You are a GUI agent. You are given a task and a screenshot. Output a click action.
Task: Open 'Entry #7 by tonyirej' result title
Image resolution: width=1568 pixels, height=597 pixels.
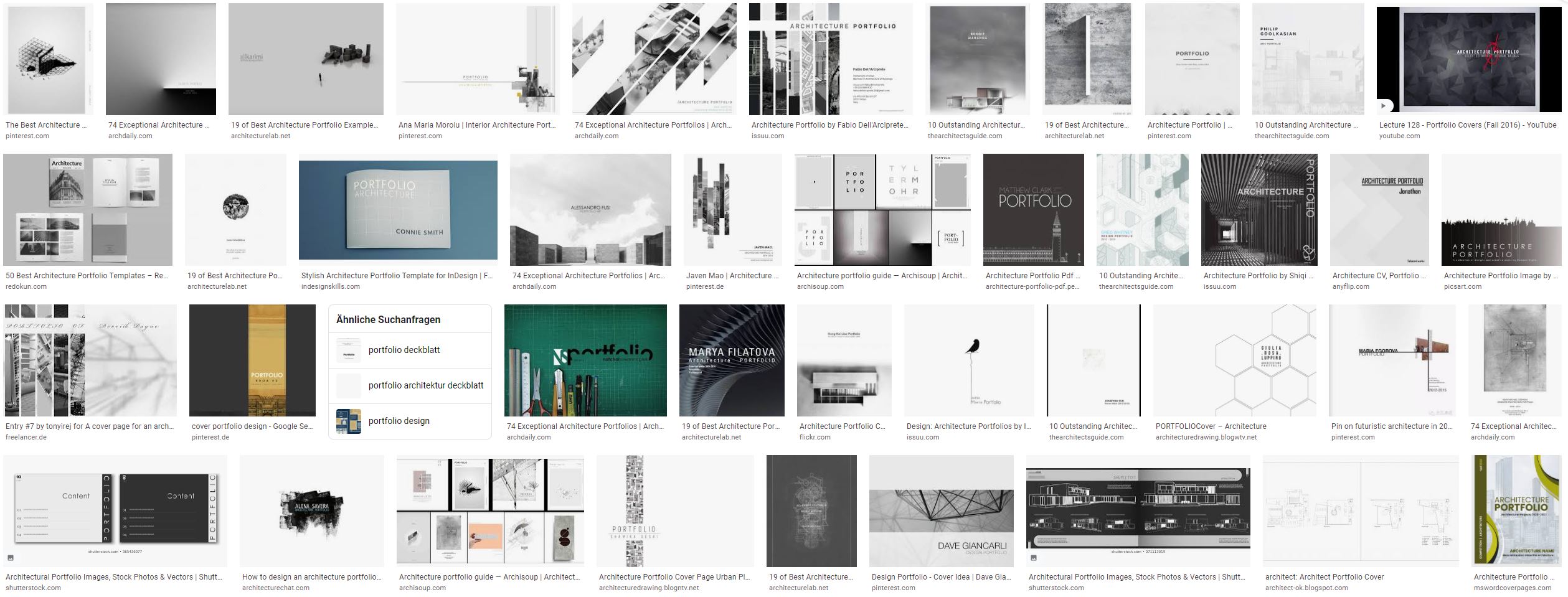[x=90, y=426]
